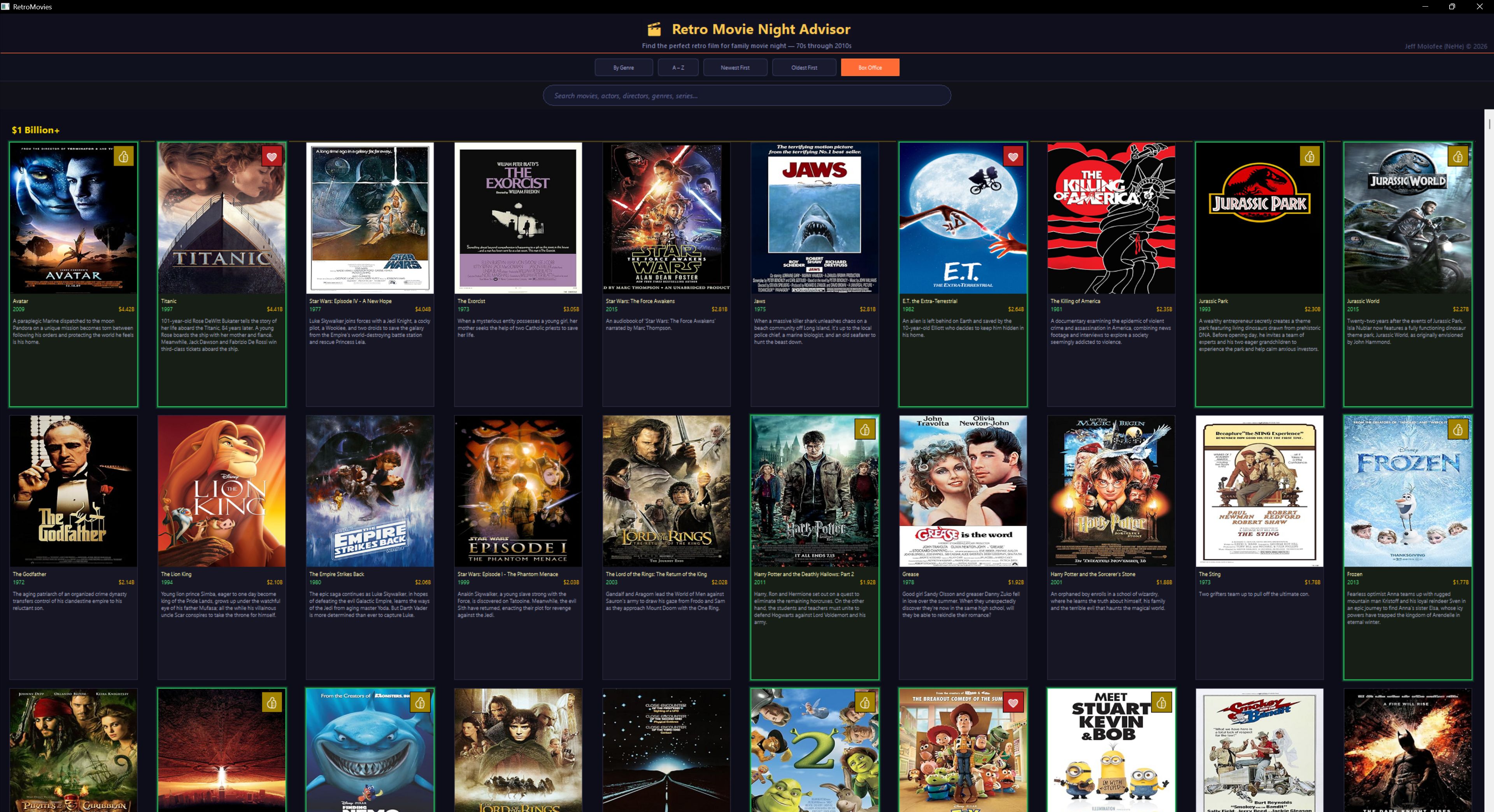Click thumbs-up badge on Finding Nemo poster
This screenshot has height=812, width=1494.
420,702
